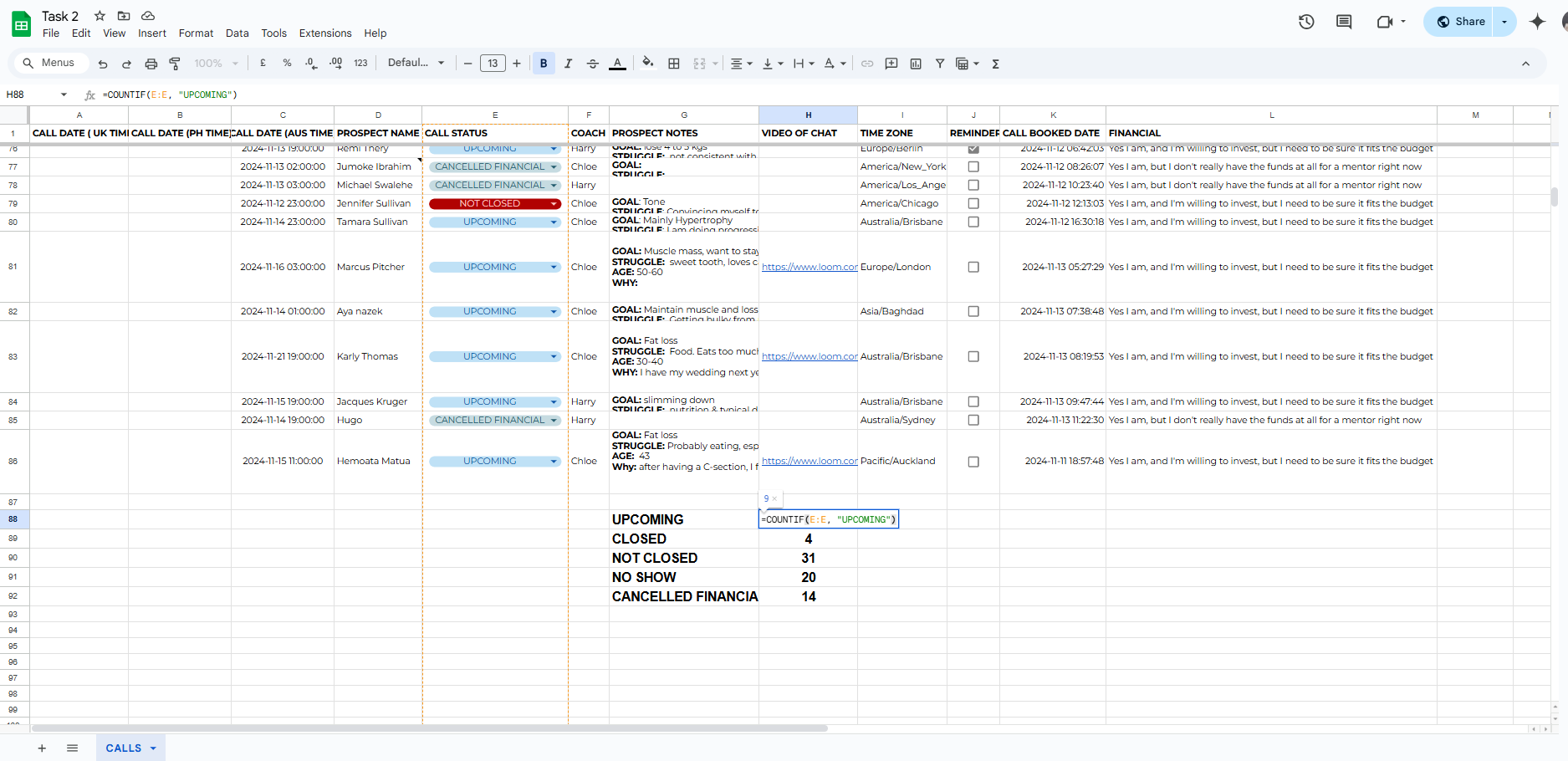The height and width of the screenshot is (761, 1568).
Task: Open the comments panel
Action: tap(1344, 22)
